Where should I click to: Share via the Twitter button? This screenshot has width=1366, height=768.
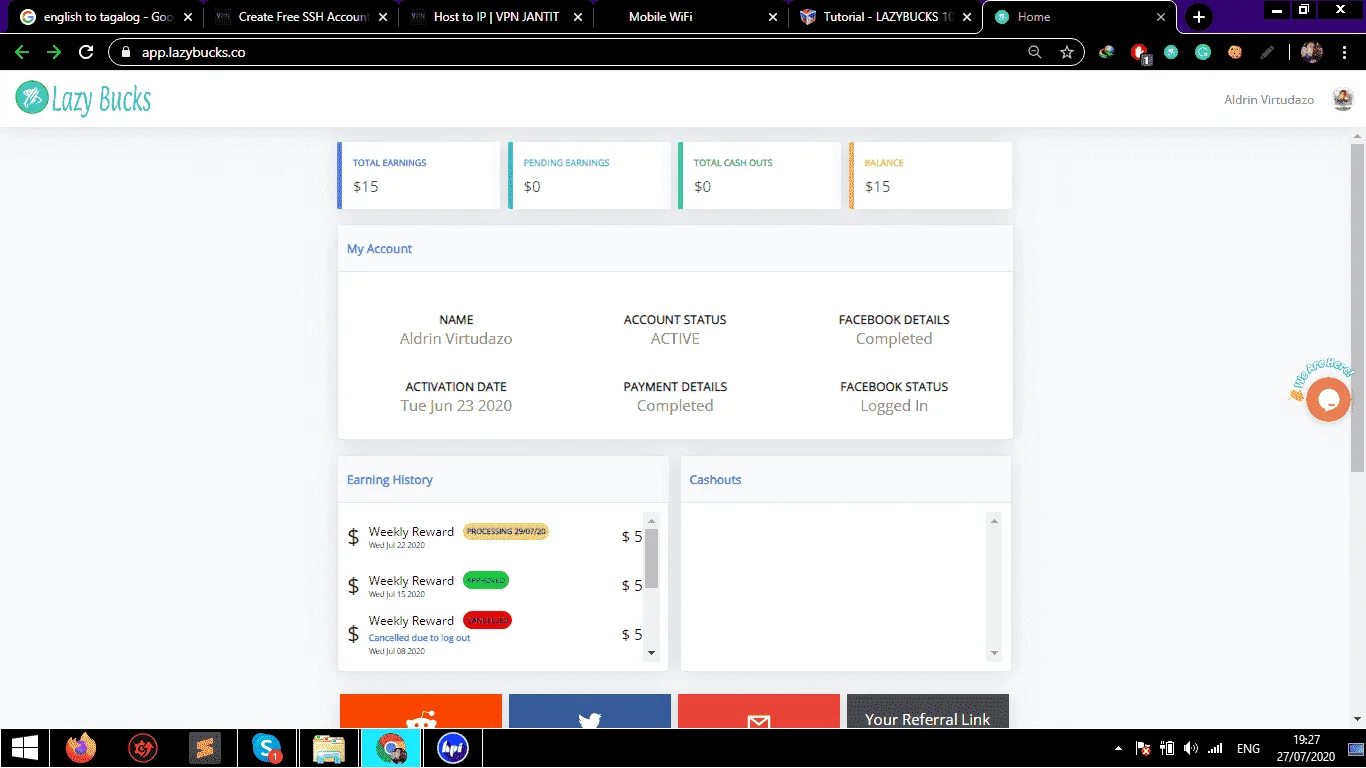pyautogui.click(x=590, y=711)
